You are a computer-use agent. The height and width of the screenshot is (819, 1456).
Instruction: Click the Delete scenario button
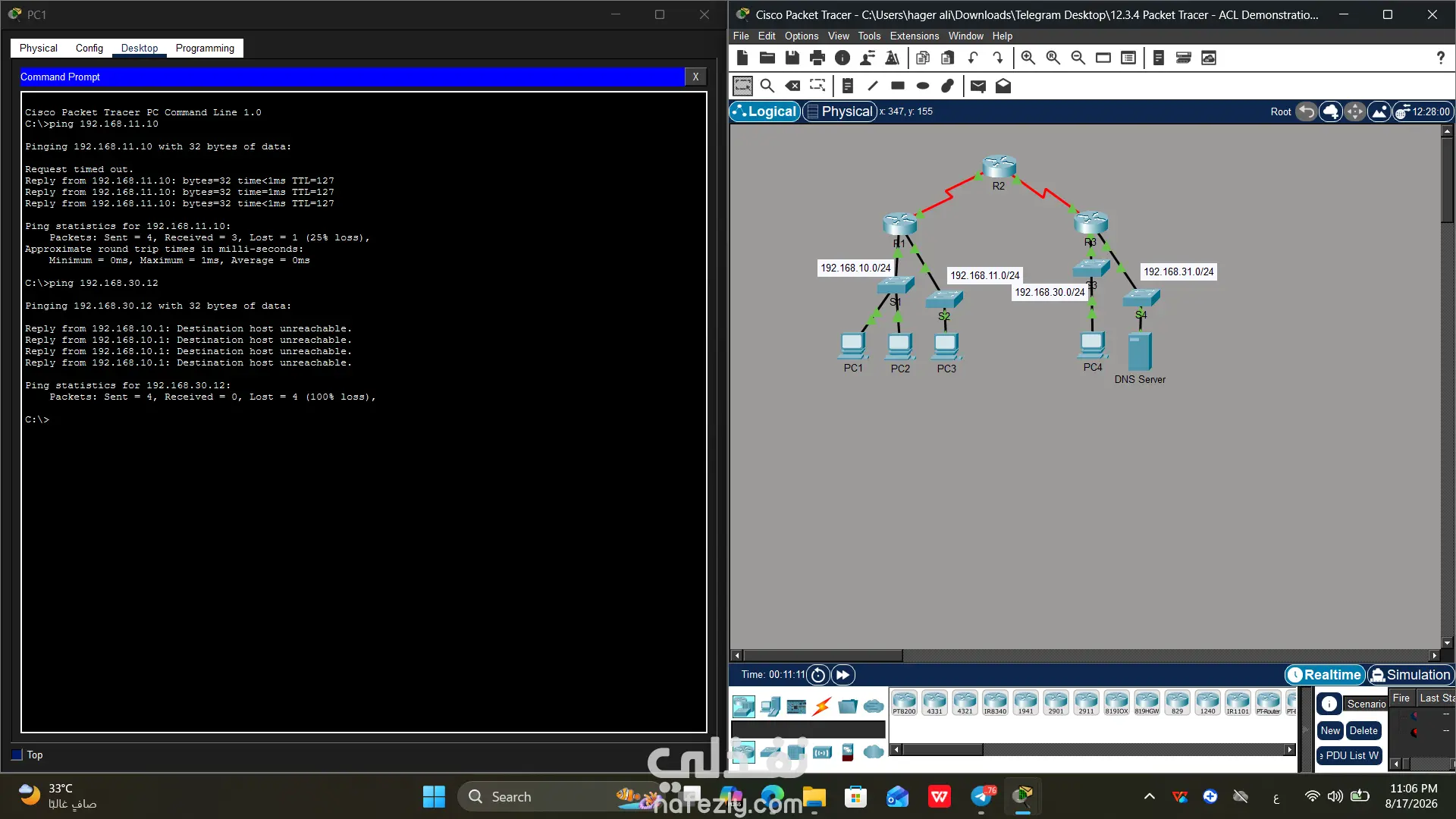[x=1363, y=731]
